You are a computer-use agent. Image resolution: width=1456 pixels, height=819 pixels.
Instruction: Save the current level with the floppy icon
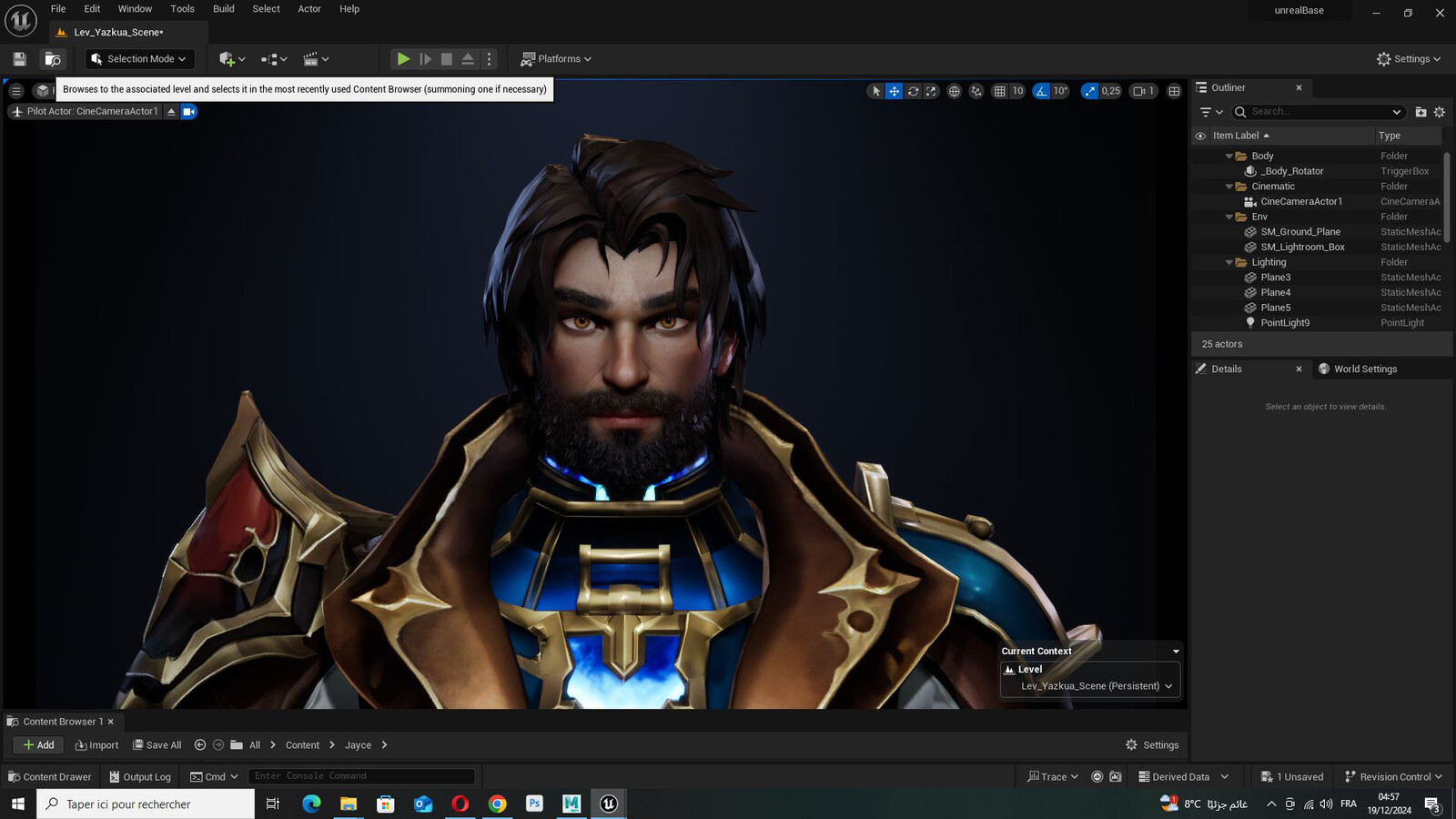[x=19, y=59]
